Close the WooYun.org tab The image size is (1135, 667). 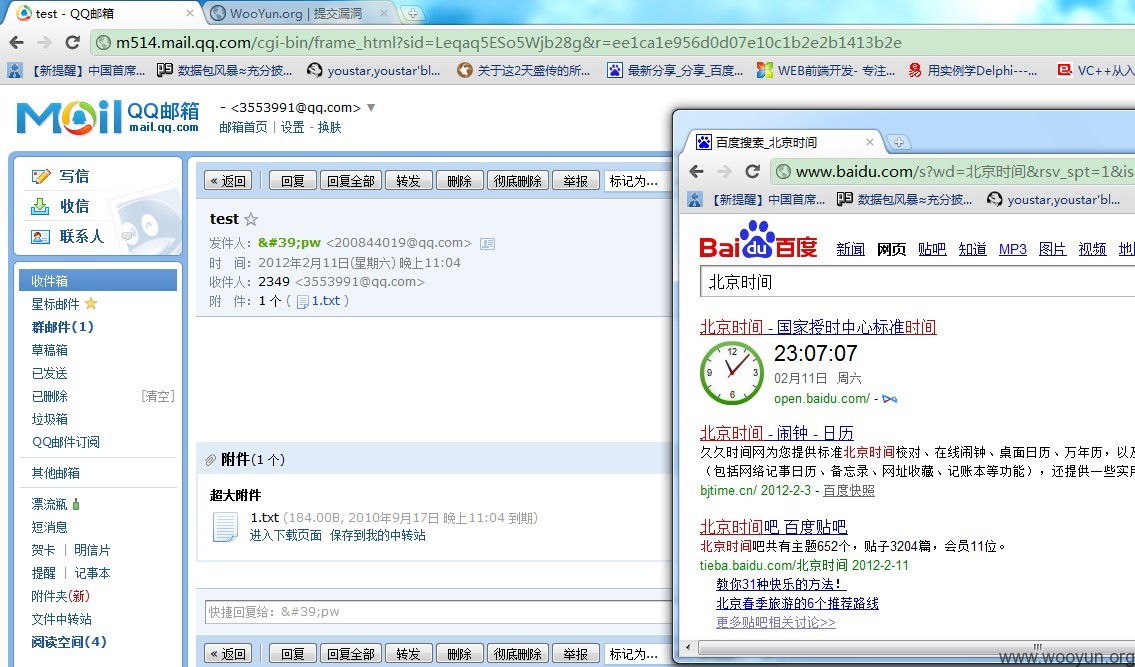(384, 13)
